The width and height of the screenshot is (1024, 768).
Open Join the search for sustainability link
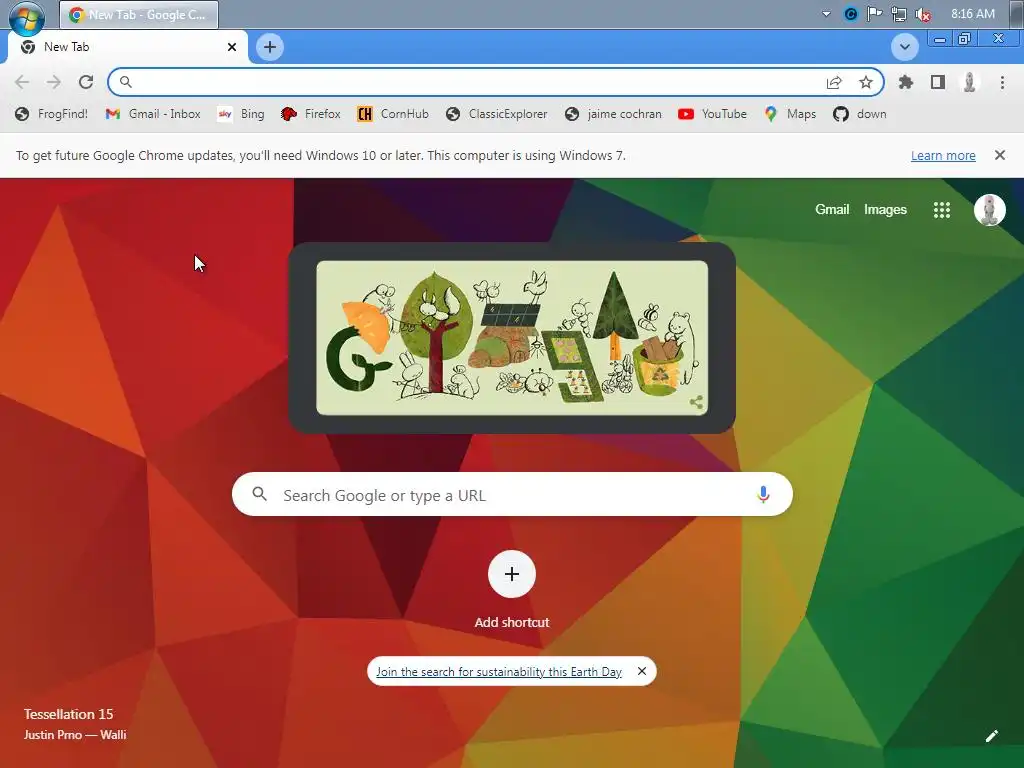pos(499,671)
